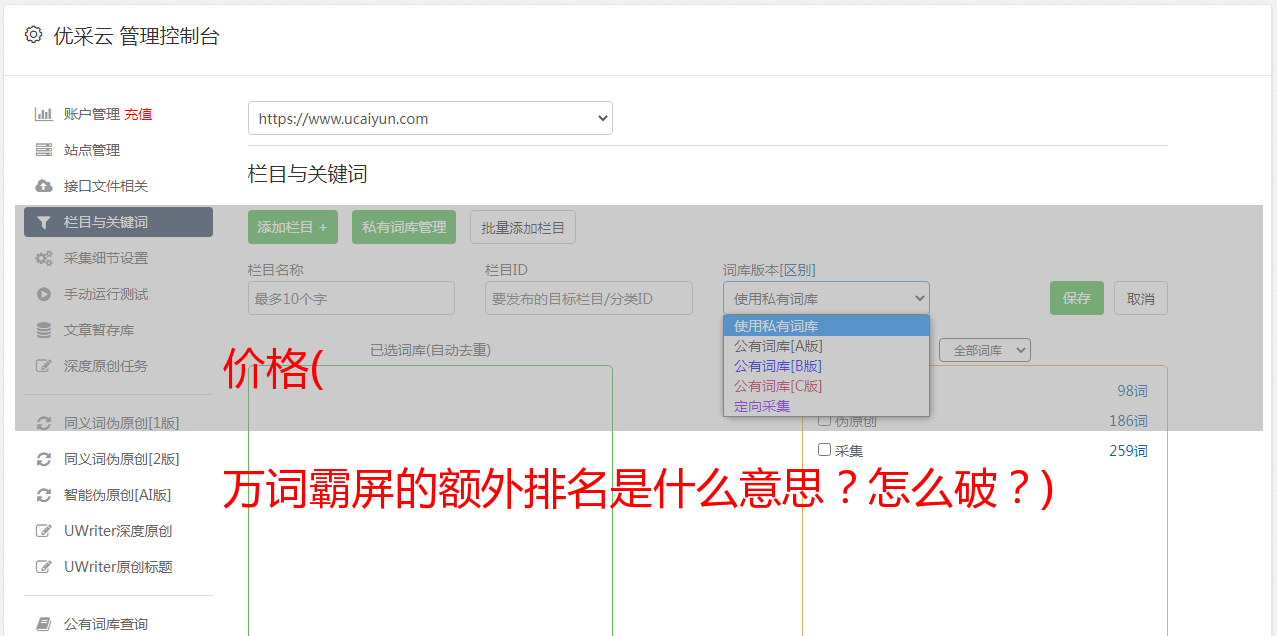
Task: Open the site URL dropdown
Action: point(430,118)
